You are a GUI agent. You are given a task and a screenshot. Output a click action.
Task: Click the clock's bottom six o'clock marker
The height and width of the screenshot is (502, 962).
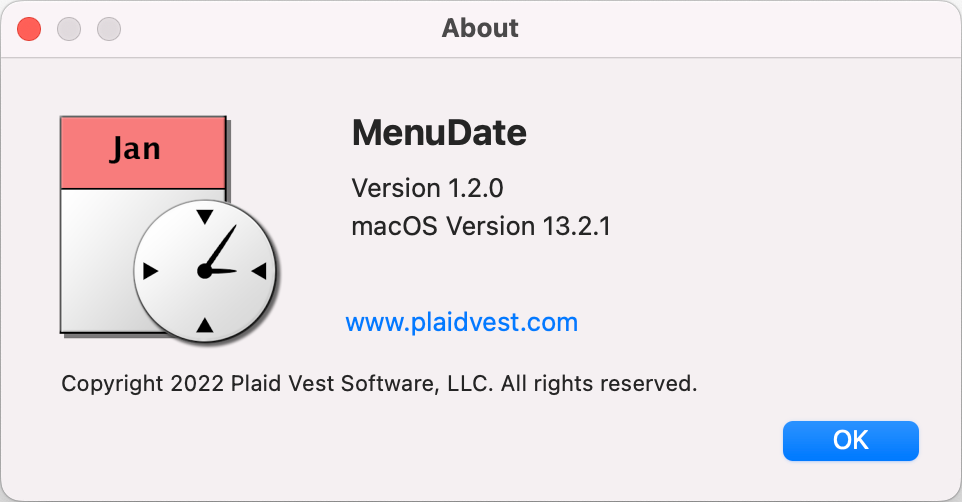pos(205,325)
